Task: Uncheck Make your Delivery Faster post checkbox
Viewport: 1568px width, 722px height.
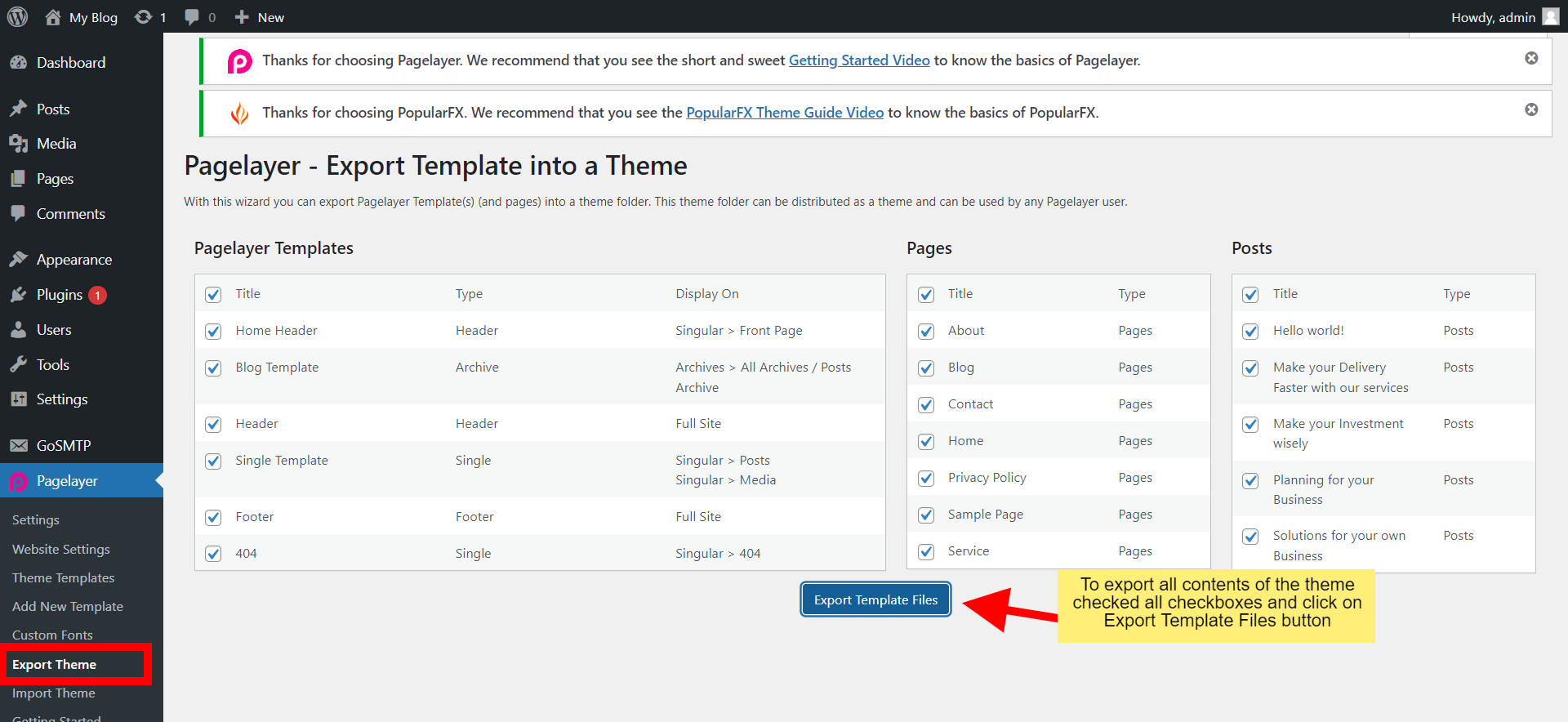Action: (x=1250, y=368)
